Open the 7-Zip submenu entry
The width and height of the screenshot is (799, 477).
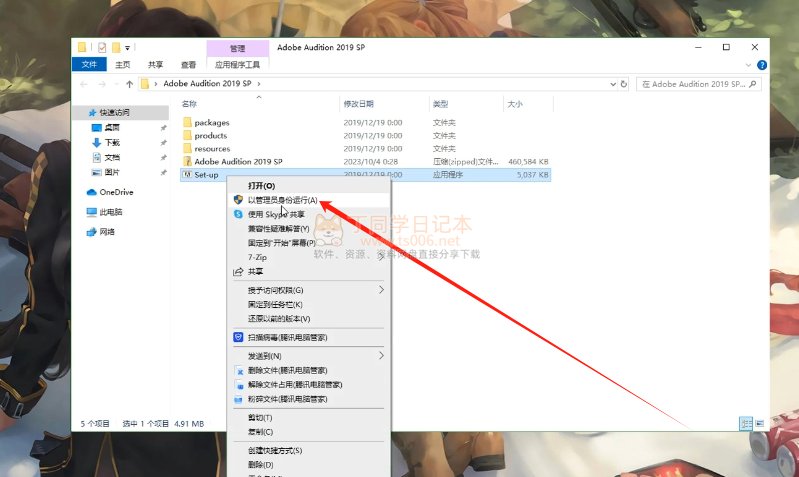coord(257,257)
